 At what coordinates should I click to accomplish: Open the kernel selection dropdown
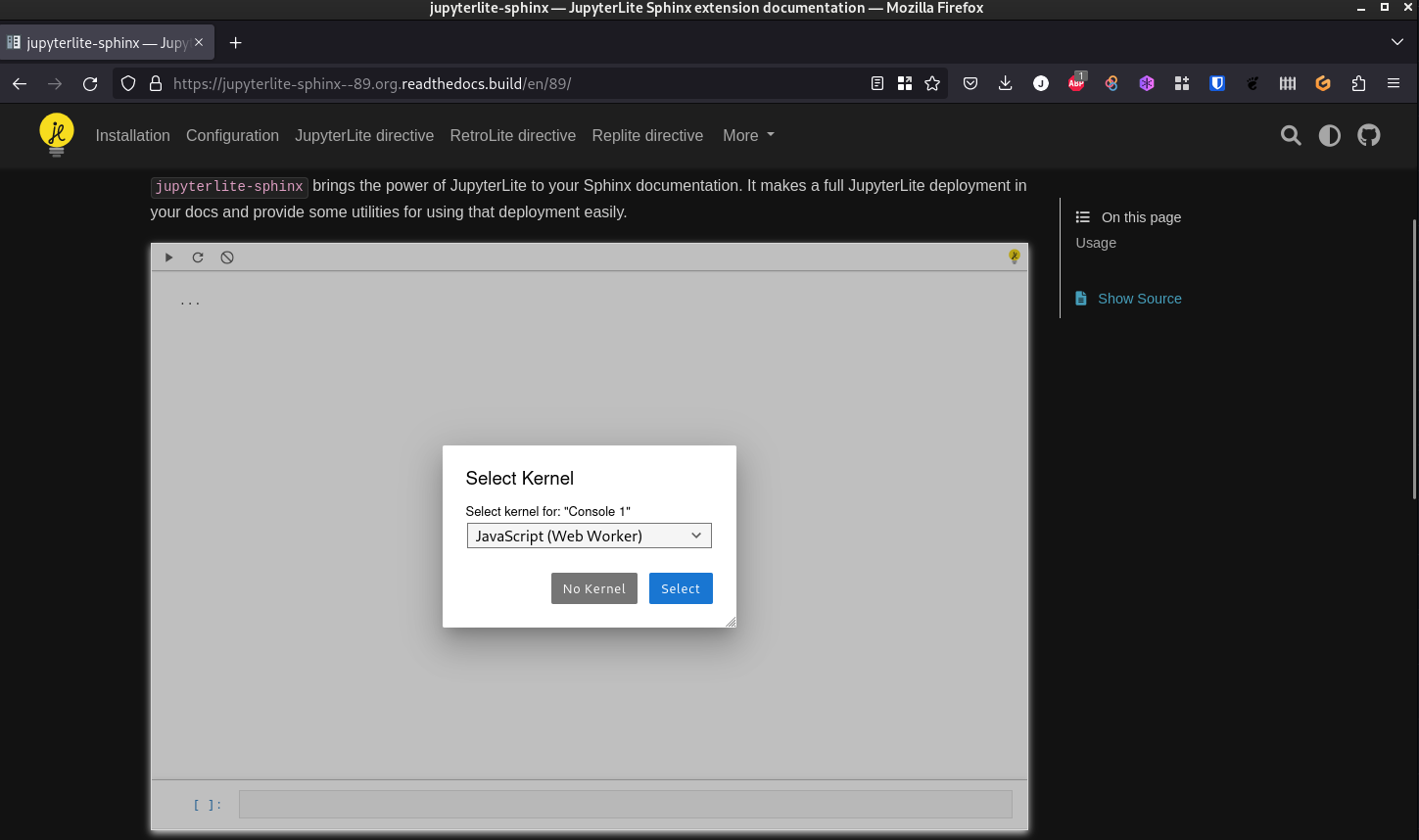pyautogui.click(x=590, y=536)
